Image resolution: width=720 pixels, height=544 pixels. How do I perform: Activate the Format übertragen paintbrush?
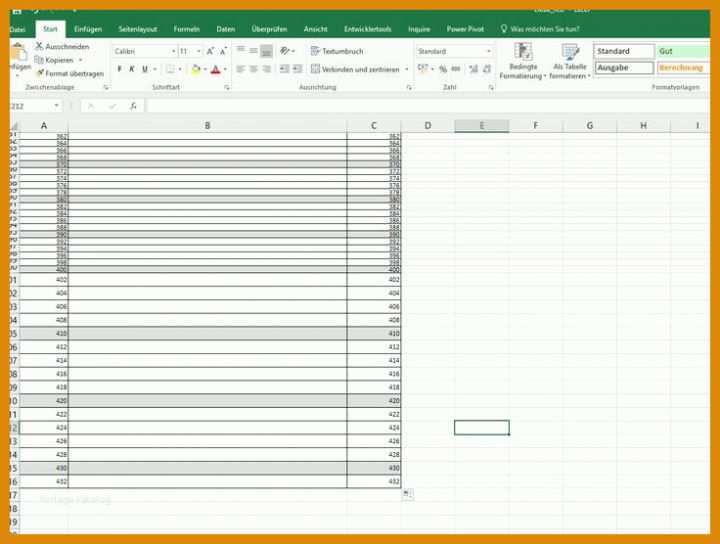pyautogui.click(x=40, y=73)
